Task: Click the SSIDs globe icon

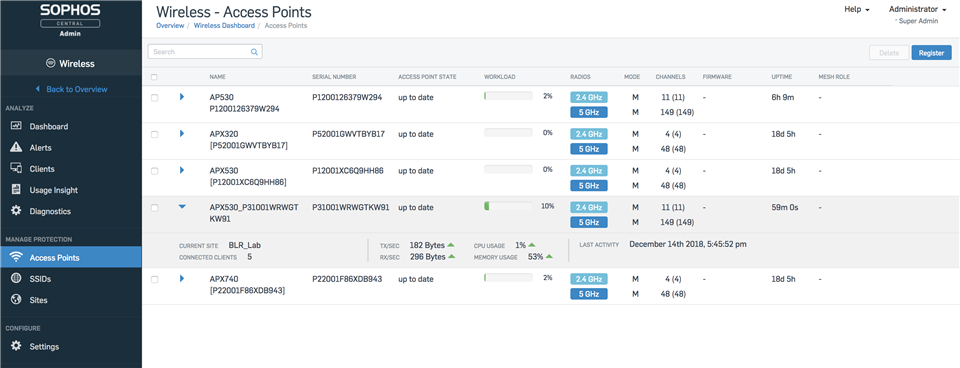Action: tap(17, 279)
